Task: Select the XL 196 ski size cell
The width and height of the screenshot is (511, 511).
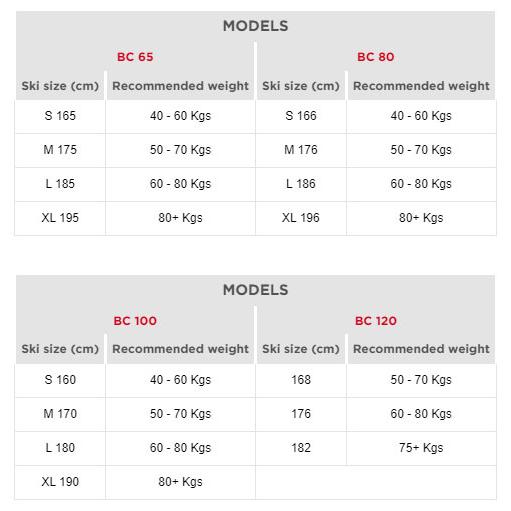Action: pyautogui.click(x=301, y=218)
